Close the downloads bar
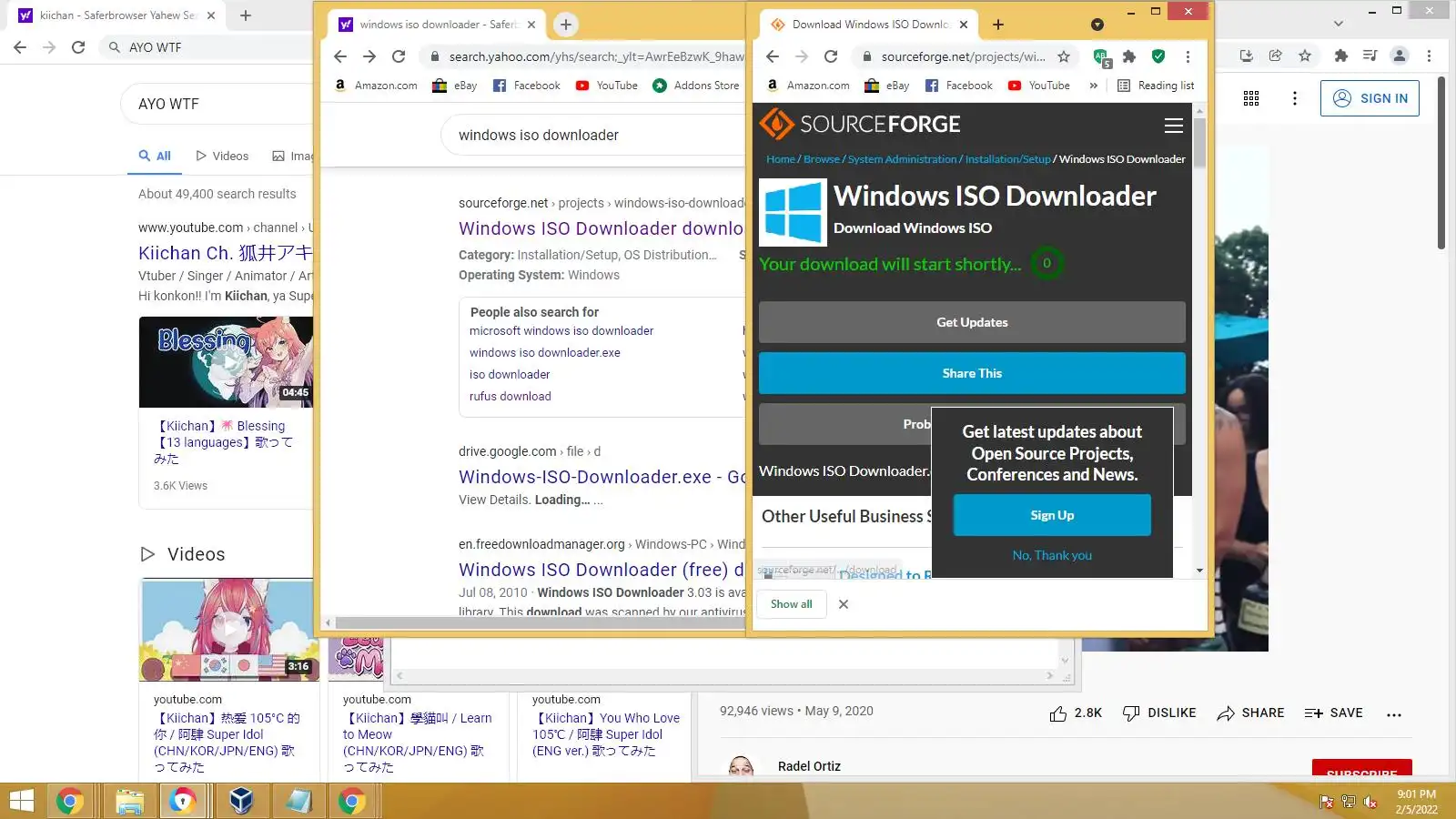Image resolution: width=1456 pixels, height=819 pixels. click(x=844, y=604)
